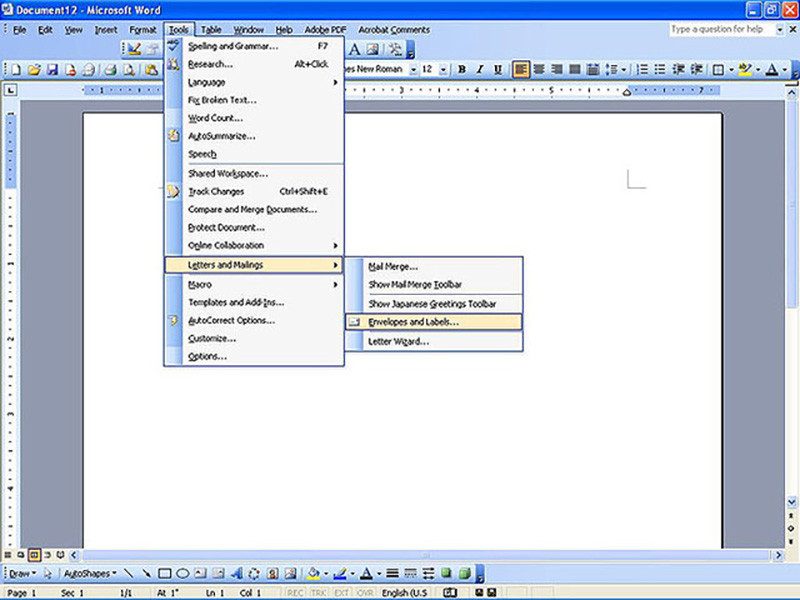Toggle EXT extend selection indicator
The image size is (800, 600).
341,593
